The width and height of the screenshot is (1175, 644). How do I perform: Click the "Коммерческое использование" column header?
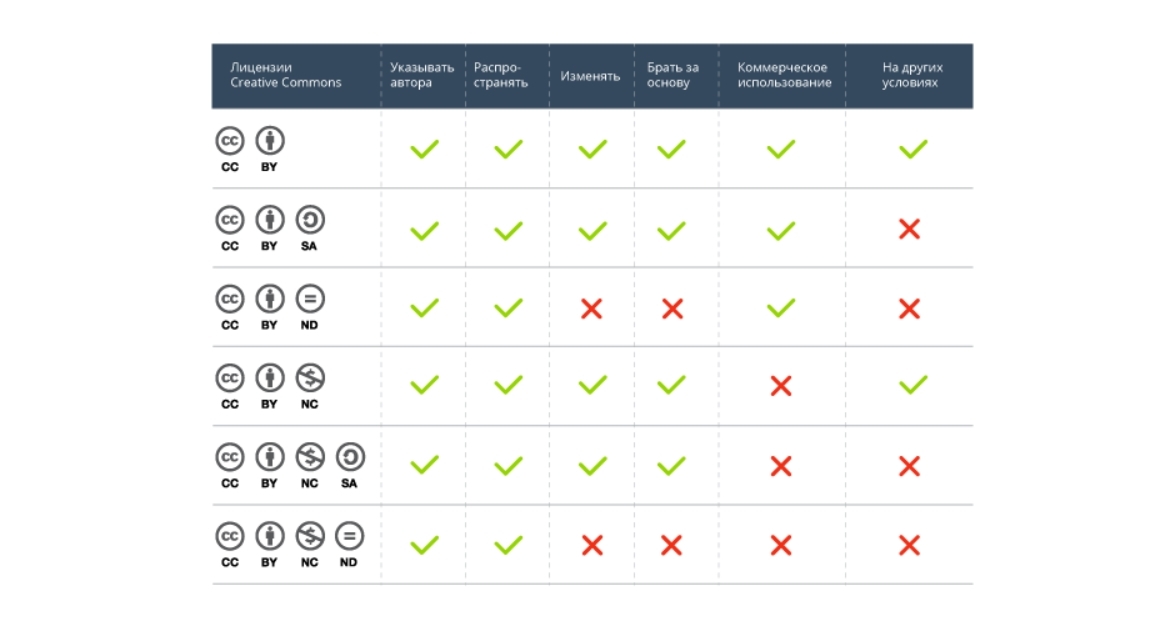784,75
